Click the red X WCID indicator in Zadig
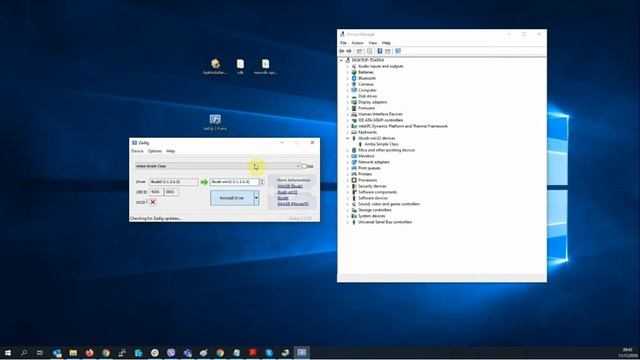640x360 pixels. (x=153, y=202)
